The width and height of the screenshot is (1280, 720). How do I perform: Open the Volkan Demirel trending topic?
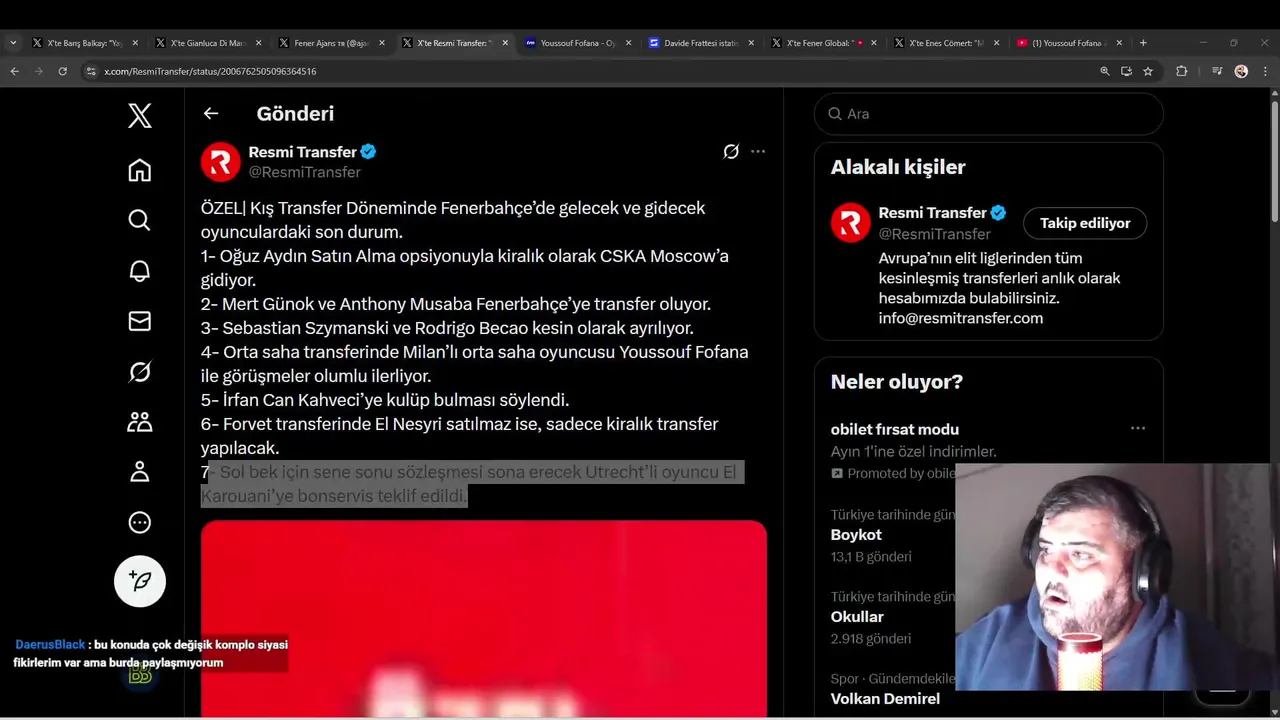[885, 699]
